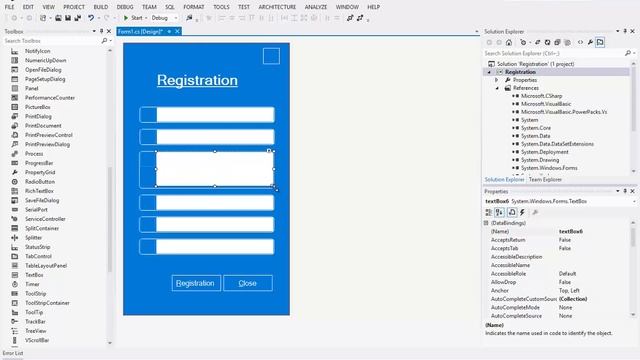Select the Timer component in Toolbox

[32, 284]
